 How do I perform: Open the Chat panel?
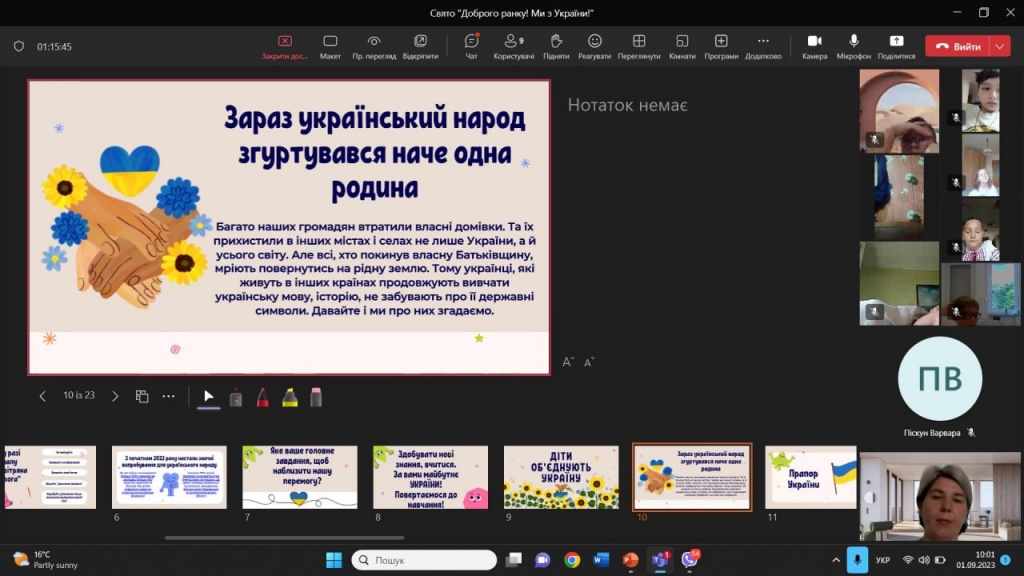[x=471, y=46]
